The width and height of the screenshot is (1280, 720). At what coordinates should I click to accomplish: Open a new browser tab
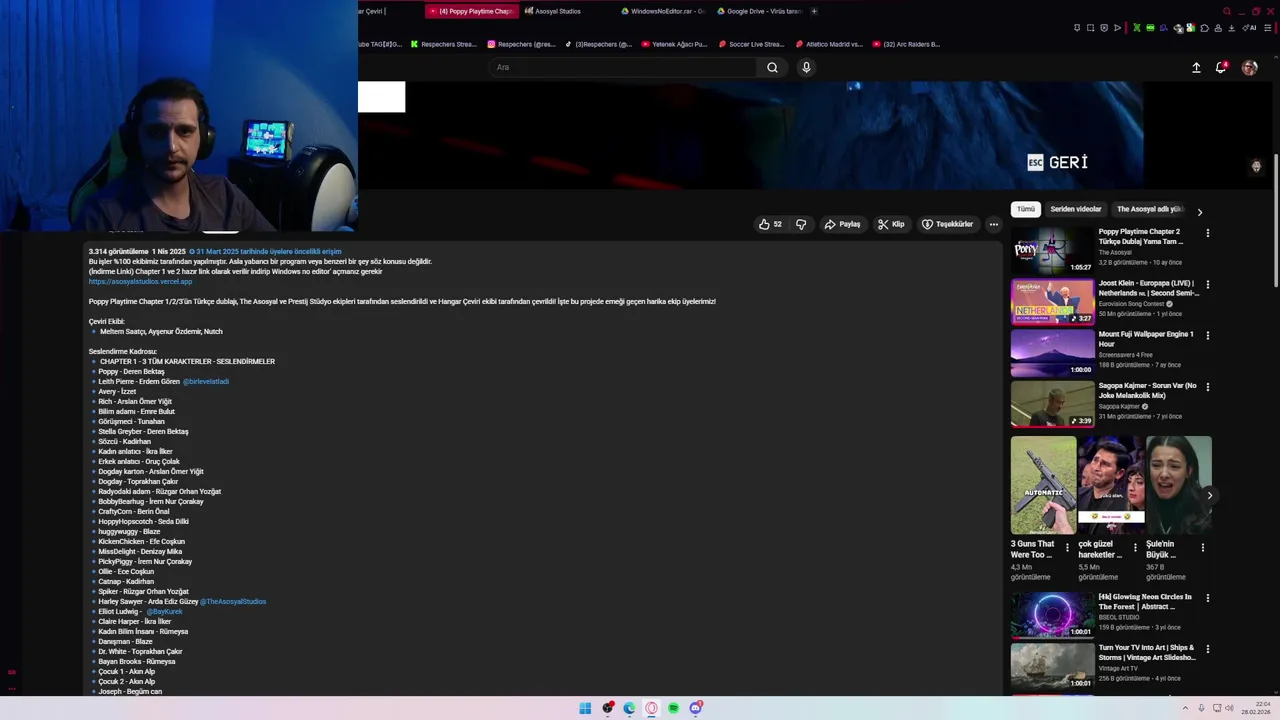click(x=814, y=11)
